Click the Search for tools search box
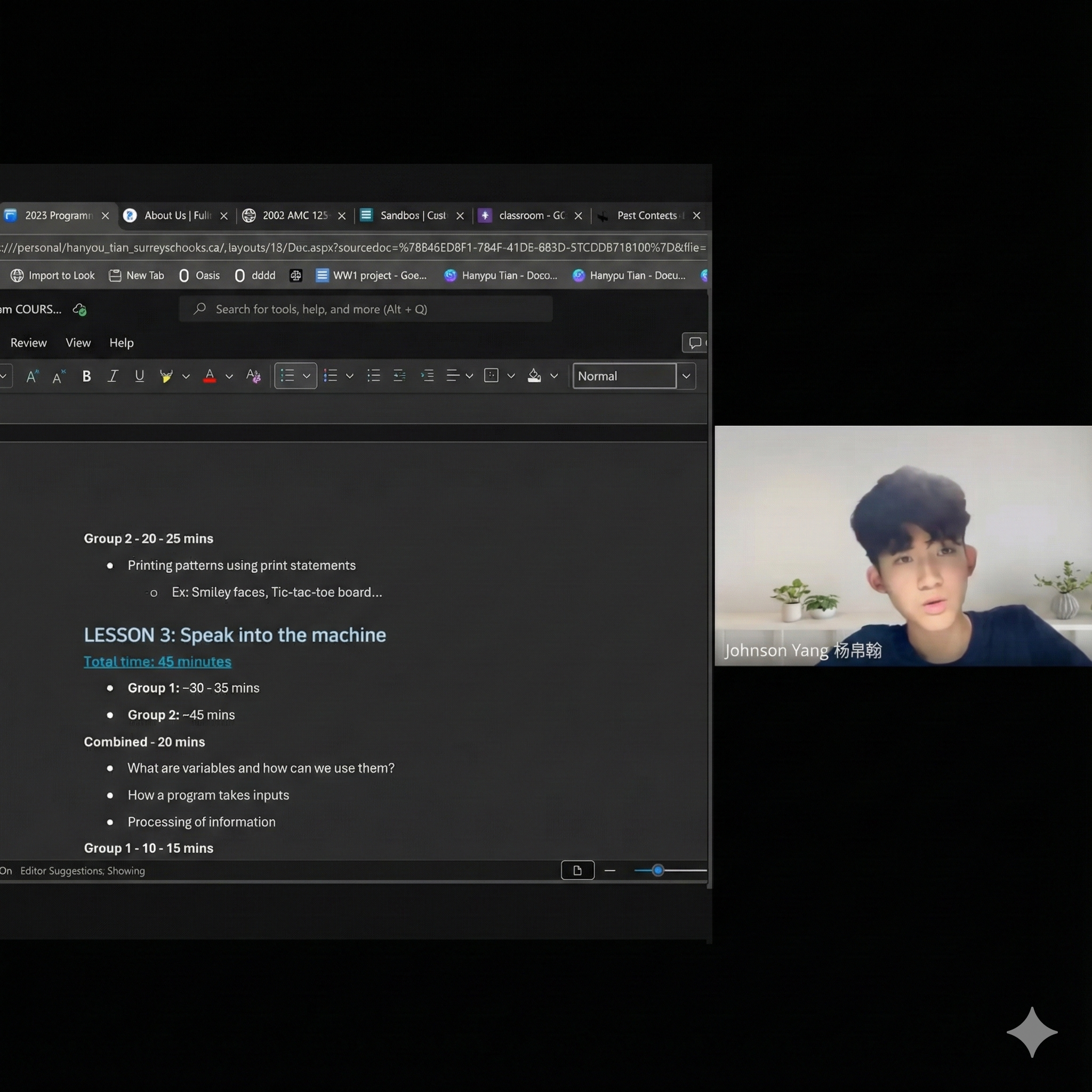This screenshot has height=1092, width=1092. coord(366,309)
